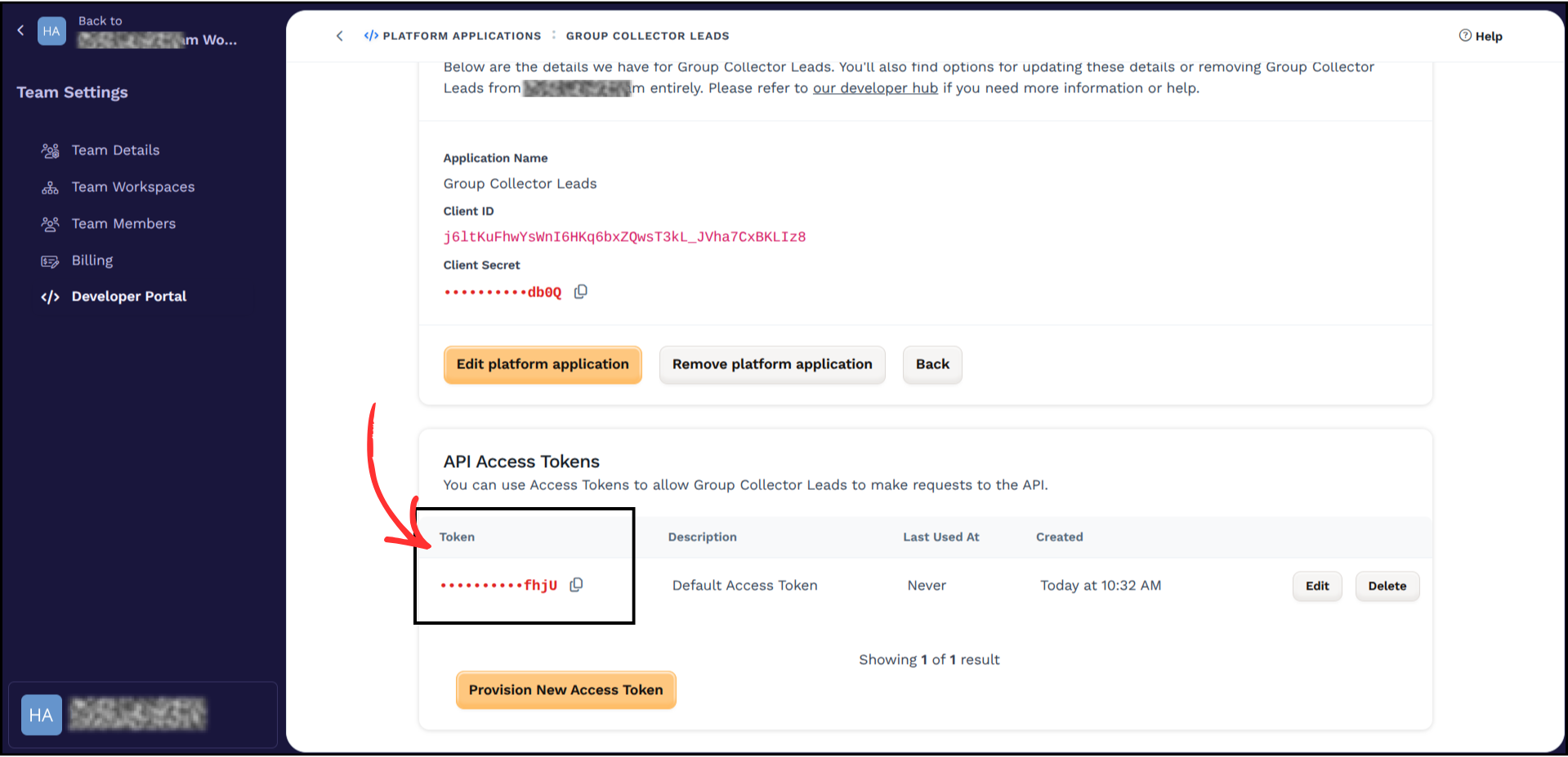Click the Platform Applications code brackets icon
The height and width of the screenshot is (757, 1568).
372,35
